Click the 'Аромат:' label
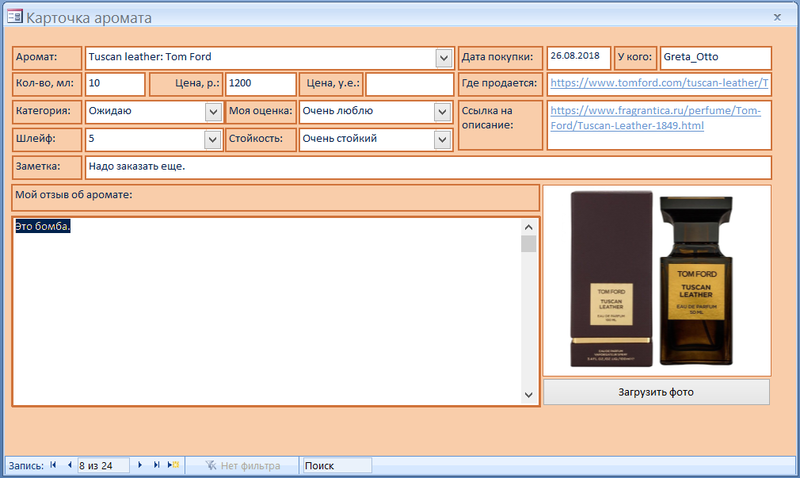The image size is (800, 478). pyautogui.click(x=47, y=58)
